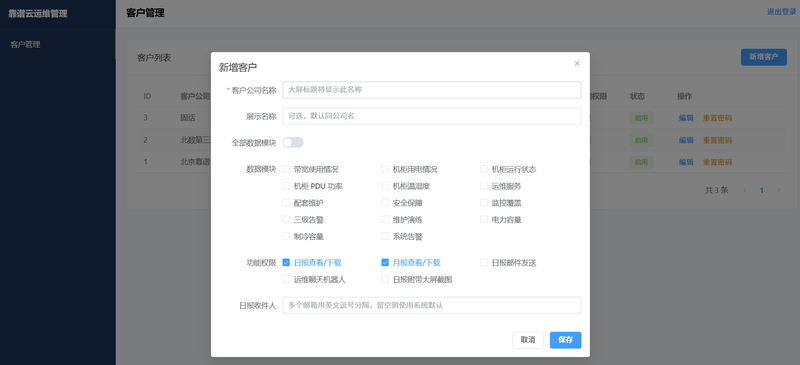800x365 pixels.
Task: Click 编辑 for the 固话 row
Action: tap(686, 118)
